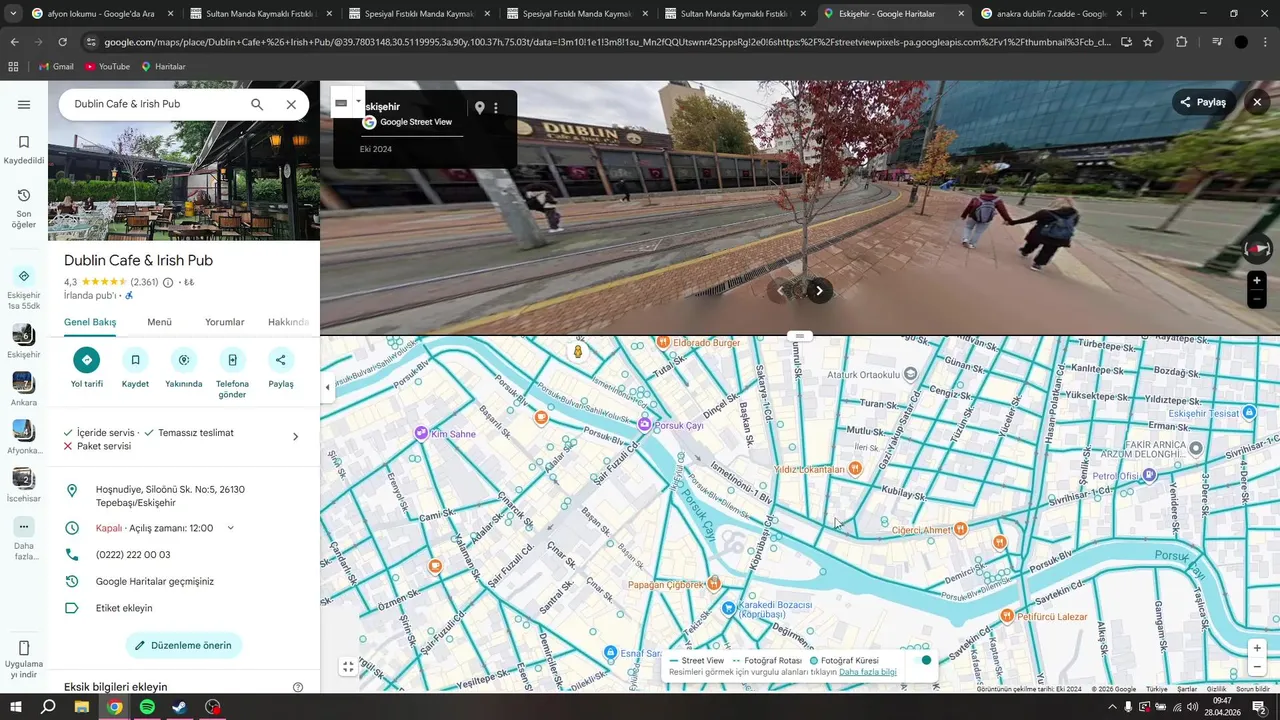Close Street View with the X button
The height and width of the screenshot is (720, 1280).
[x=1257, y=102]
